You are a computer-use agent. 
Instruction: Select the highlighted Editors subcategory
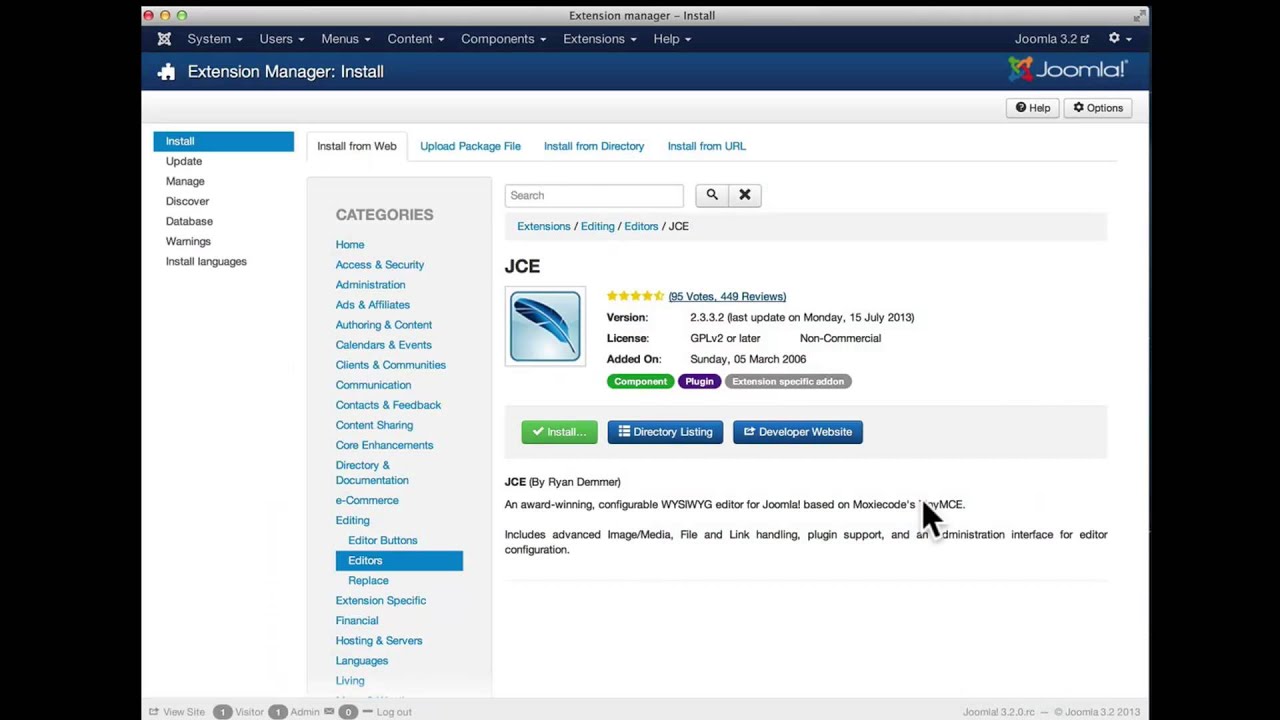click(x=399, y=560)
